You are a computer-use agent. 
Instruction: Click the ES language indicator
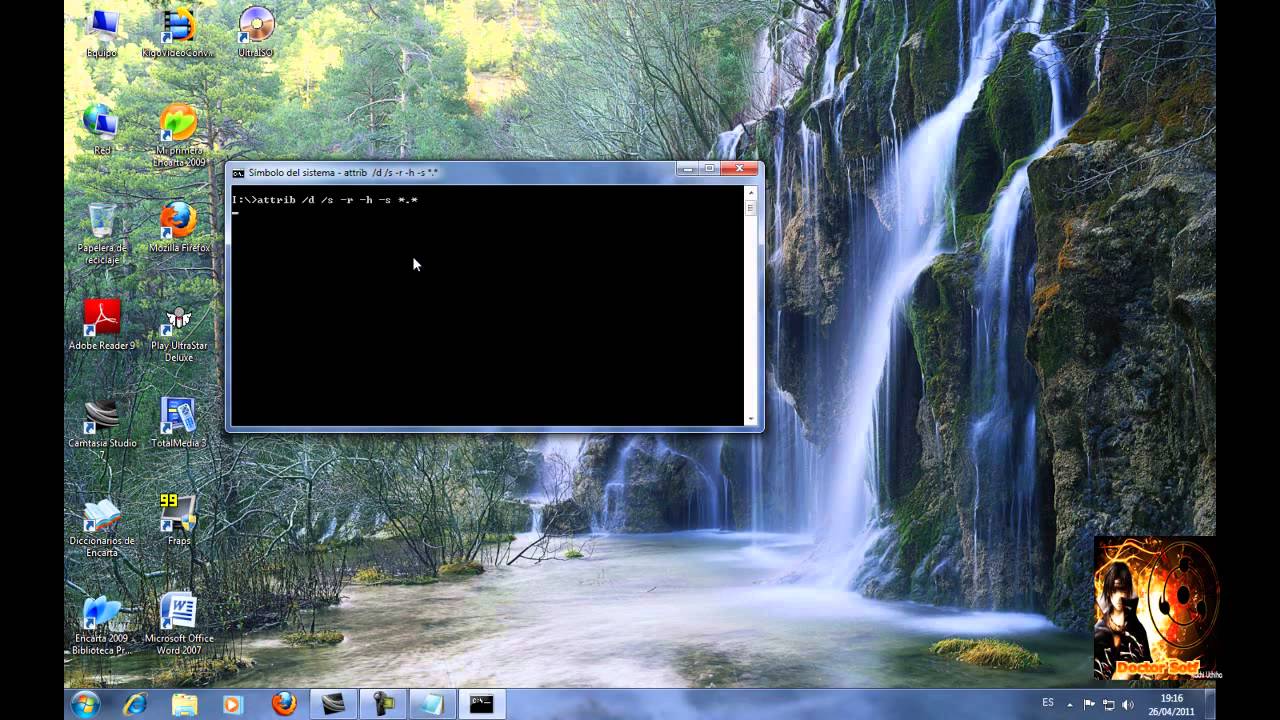1048,703
